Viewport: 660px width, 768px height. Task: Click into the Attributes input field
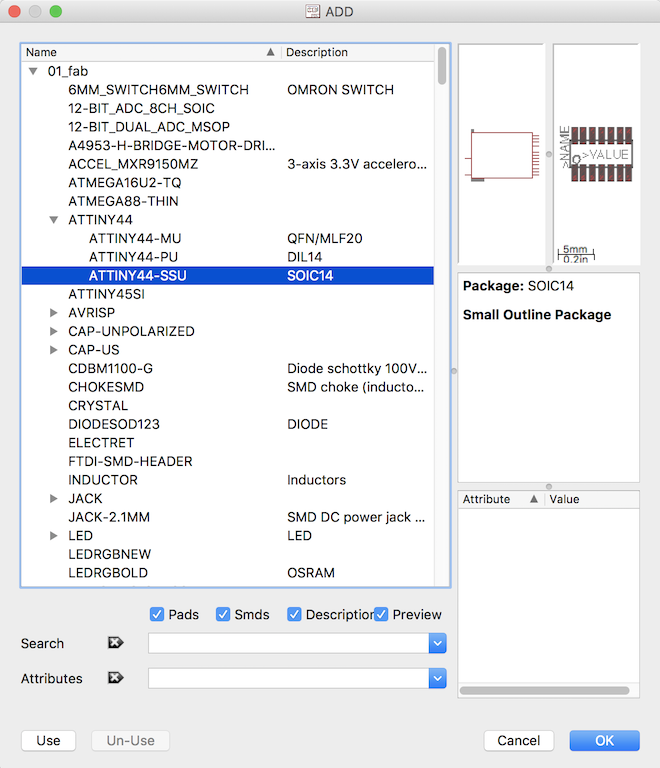click(x=289, y=678)
